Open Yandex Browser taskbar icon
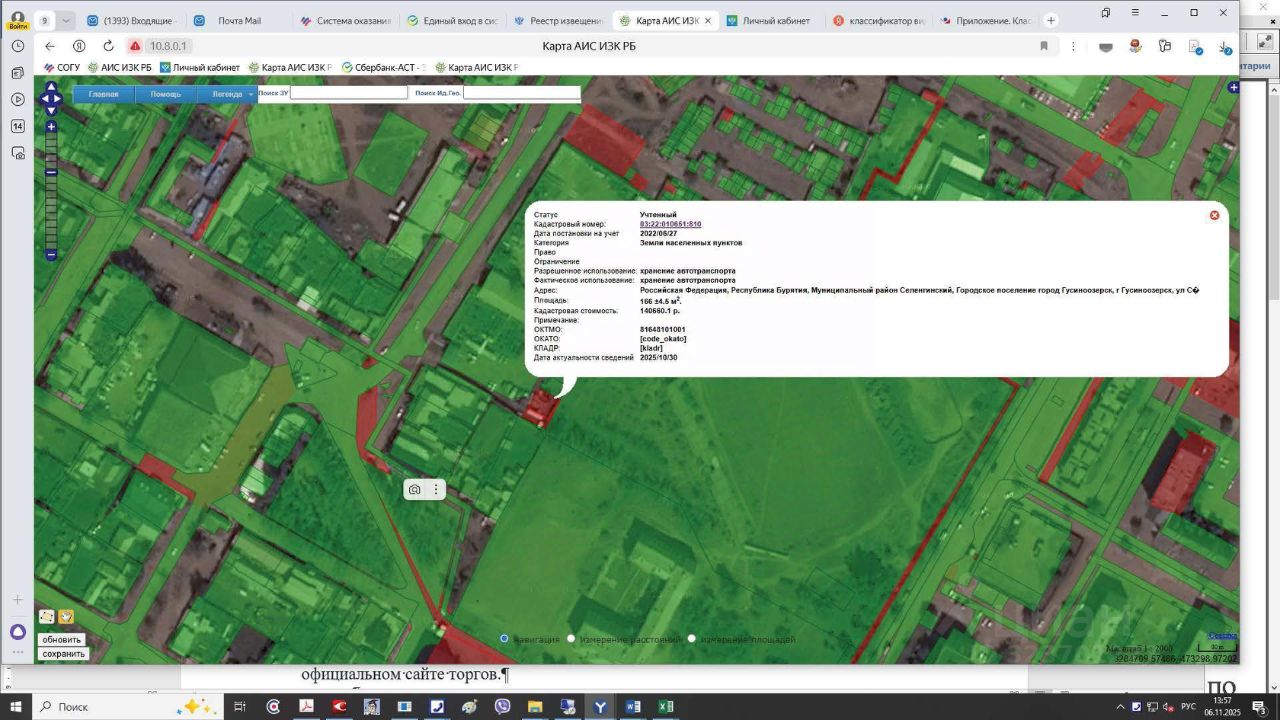This screenshot has width=1280, height=720. (x=600, y=707)
